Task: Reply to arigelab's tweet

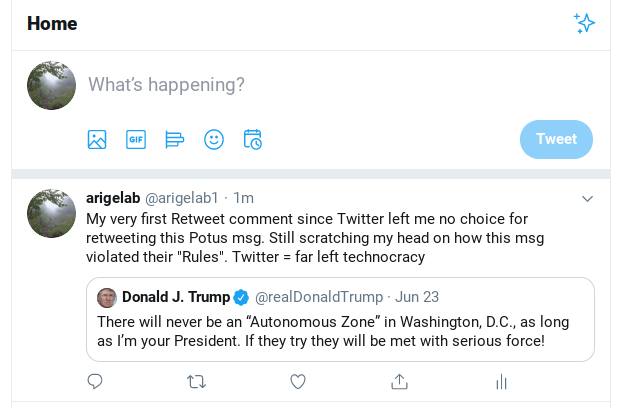Action: pyautogui.click(x=95, y=381)
